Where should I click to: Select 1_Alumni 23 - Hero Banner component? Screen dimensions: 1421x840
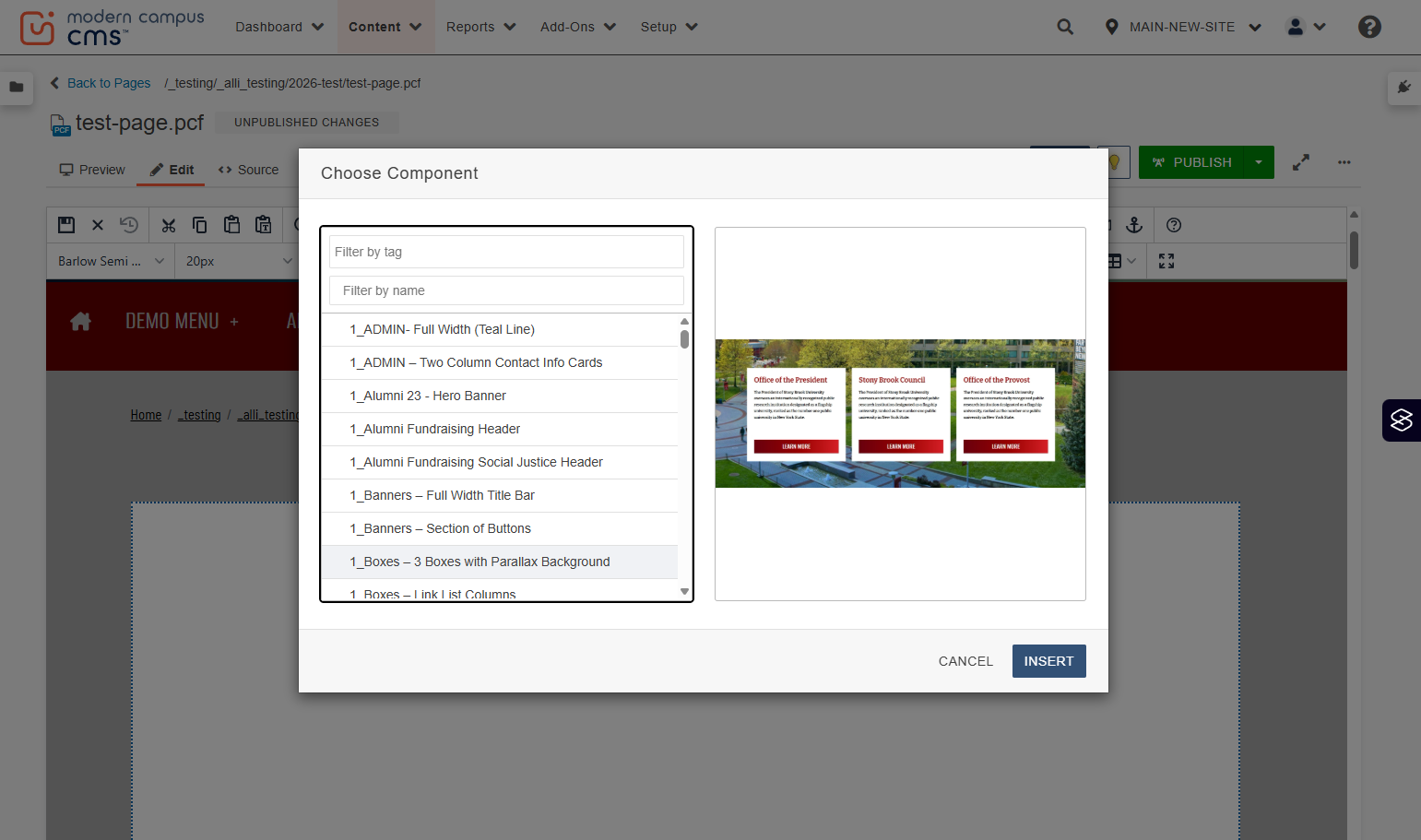point(499,396)
